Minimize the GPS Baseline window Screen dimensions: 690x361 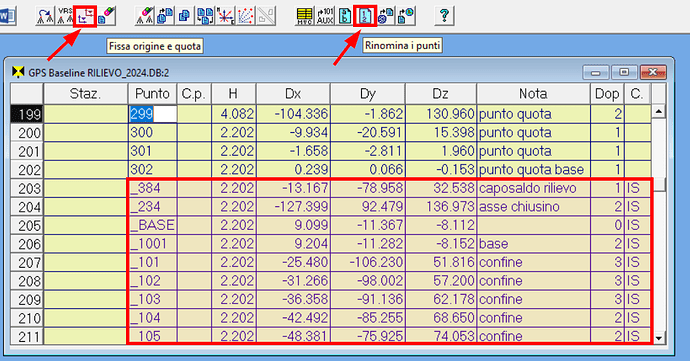tap(596, 72)
